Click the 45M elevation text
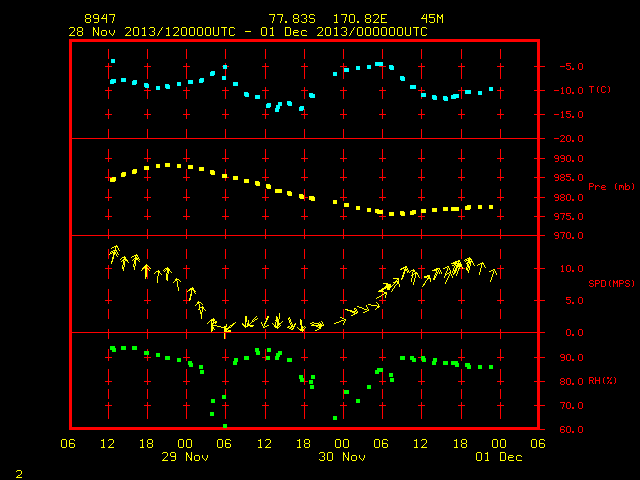Screen dimensions: 640x480 pos(432,19)
